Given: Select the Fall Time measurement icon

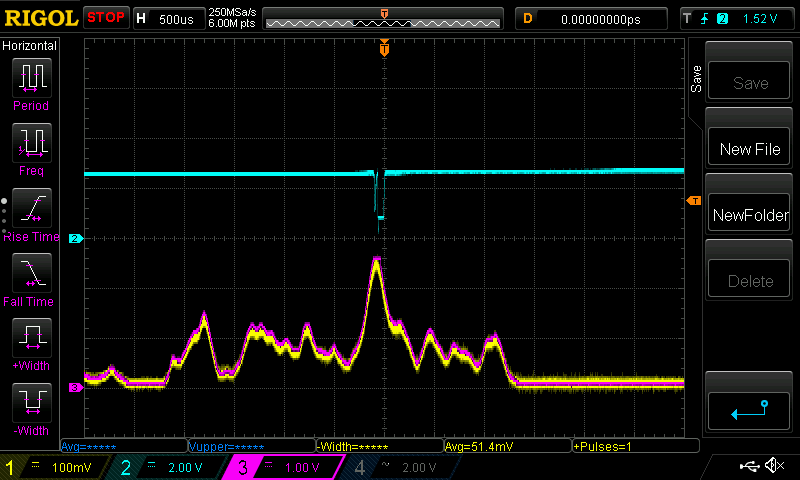Looking at the screenshot, I should [x=32, y=273].
